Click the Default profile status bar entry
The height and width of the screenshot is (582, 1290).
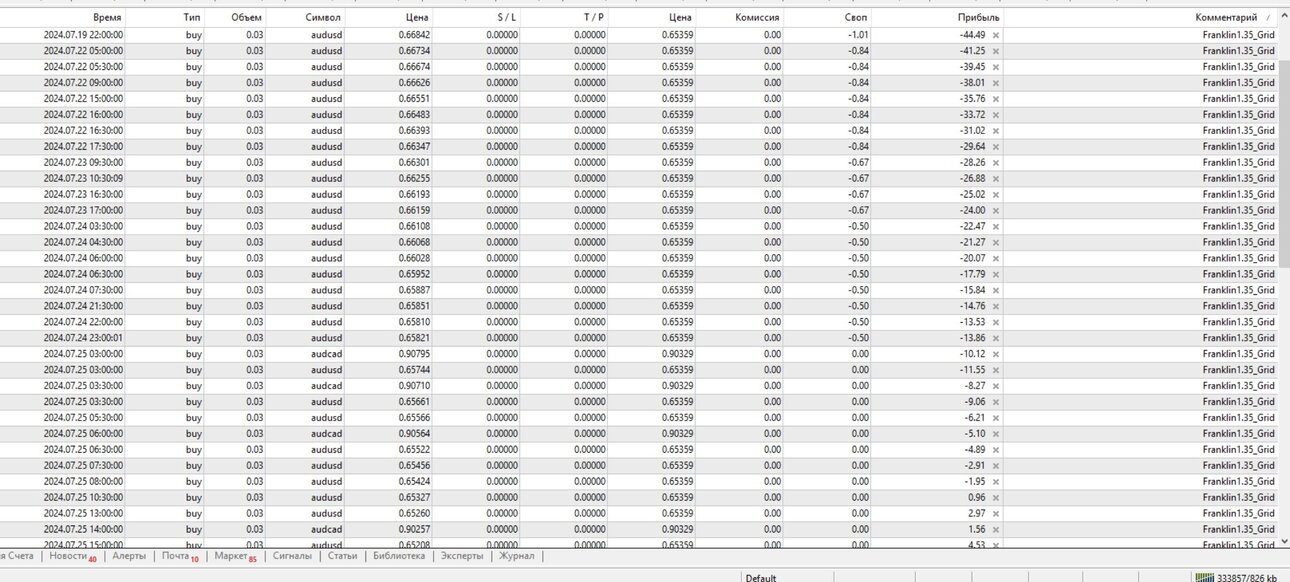761,577
